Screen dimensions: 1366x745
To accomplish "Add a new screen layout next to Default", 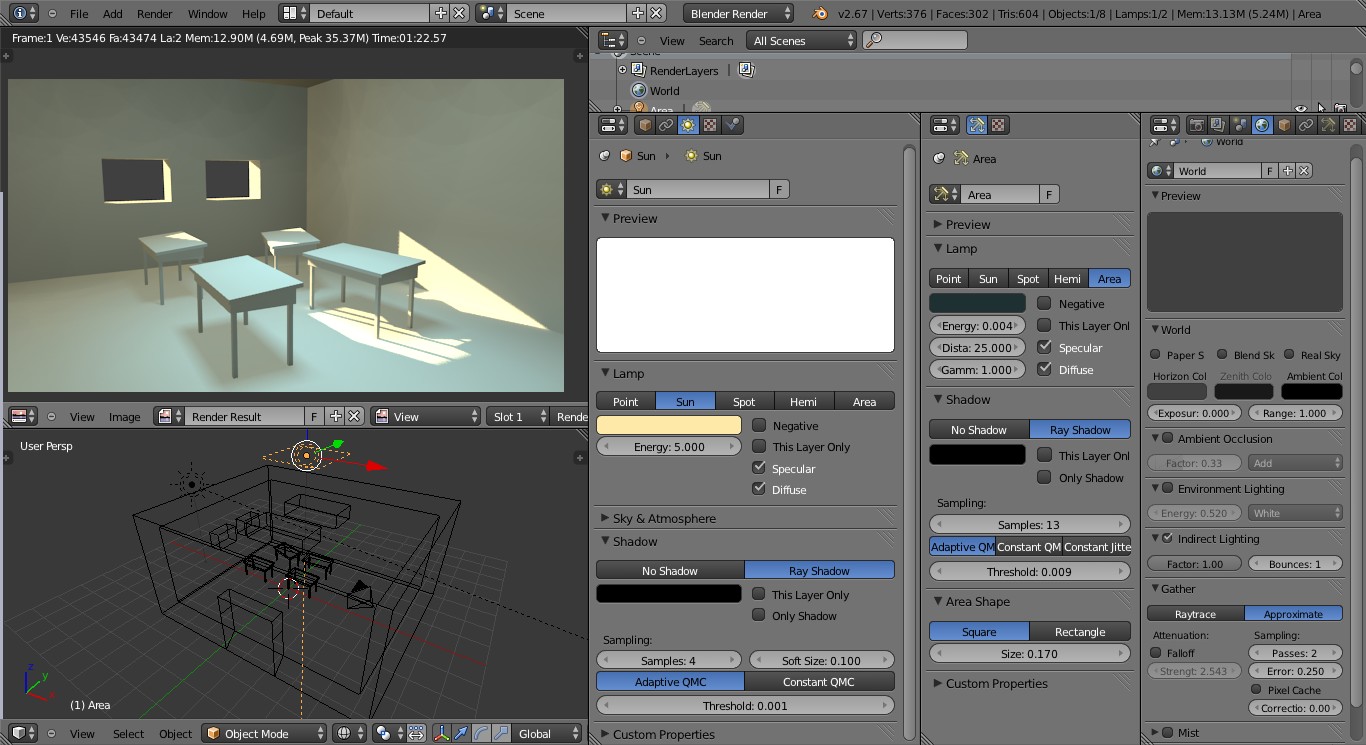I will pos(441,13).
